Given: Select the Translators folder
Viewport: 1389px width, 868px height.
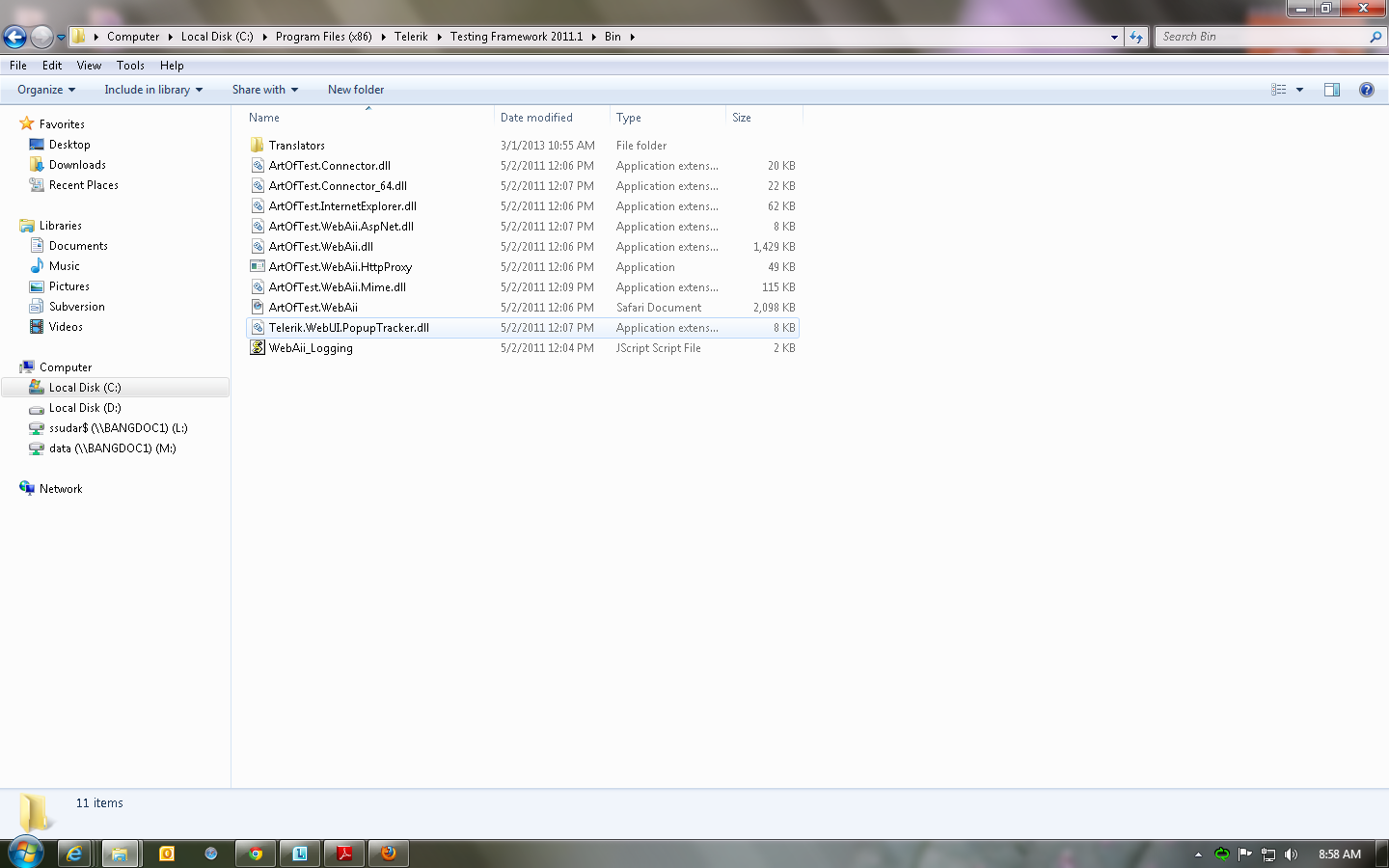Looking at the screenshot, I should [x=296, y=146].
